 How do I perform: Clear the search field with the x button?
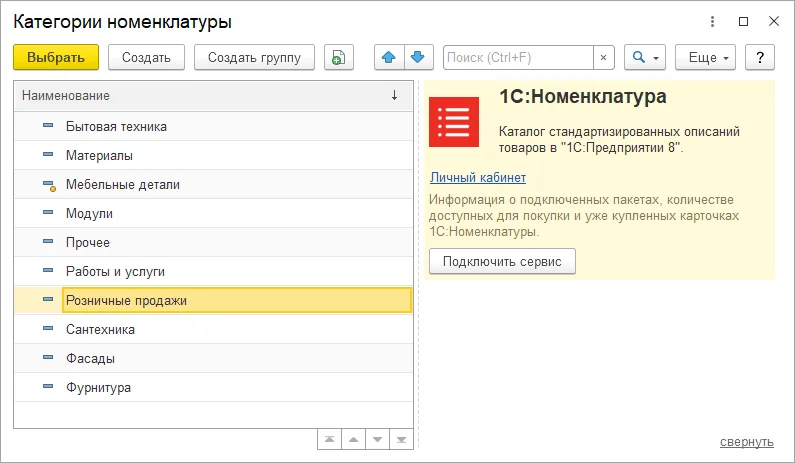[x=603, y=57]
